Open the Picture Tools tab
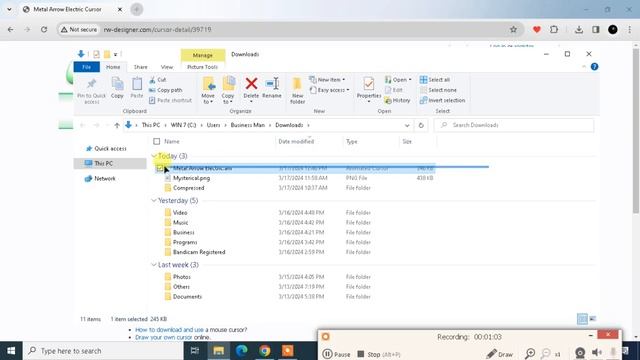Viewport: 640px width, 360px height. pyautogui.click(x=202, y=67)
